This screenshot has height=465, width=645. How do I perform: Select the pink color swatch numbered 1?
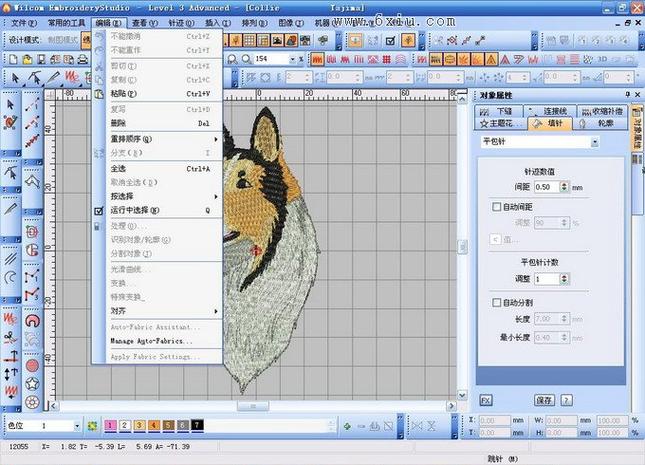110,426
